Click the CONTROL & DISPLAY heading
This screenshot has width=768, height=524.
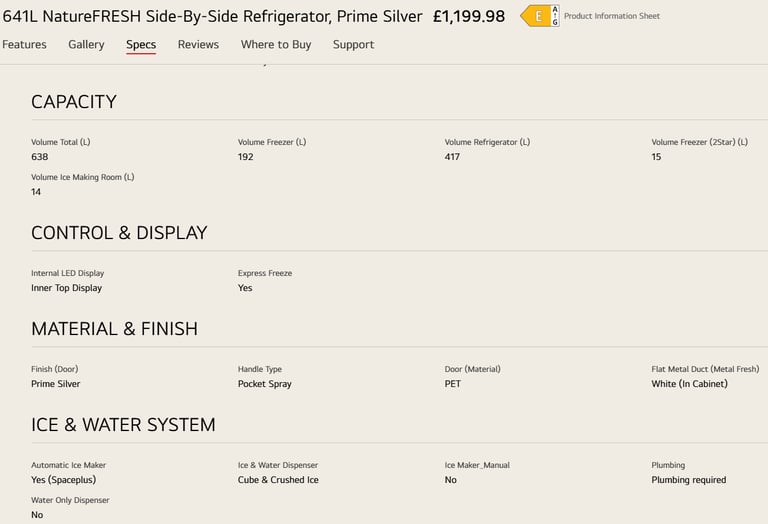pos(120,233)
